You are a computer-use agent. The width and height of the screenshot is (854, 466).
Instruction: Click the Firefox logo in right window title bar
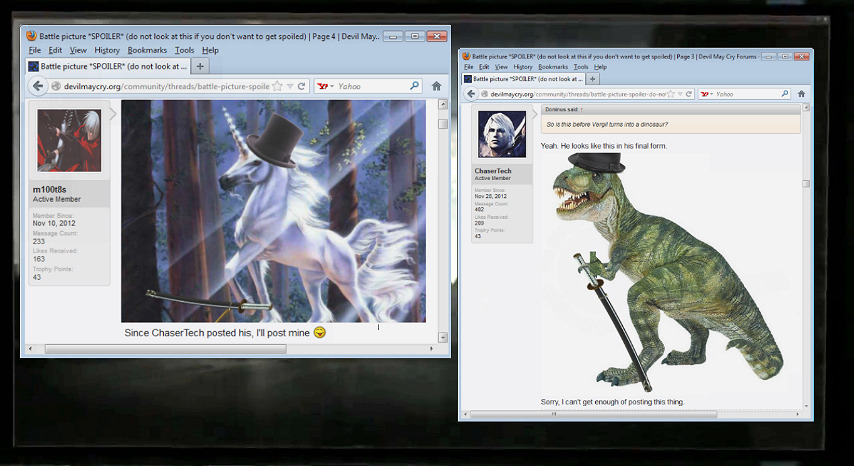coord(466,56)
